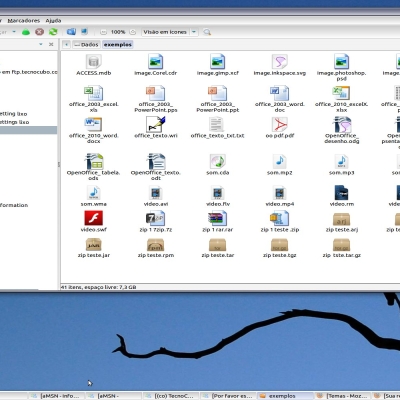Open the Ajuda menu
The height and width of the screenshot is (400, 400).
pos(53,21)
